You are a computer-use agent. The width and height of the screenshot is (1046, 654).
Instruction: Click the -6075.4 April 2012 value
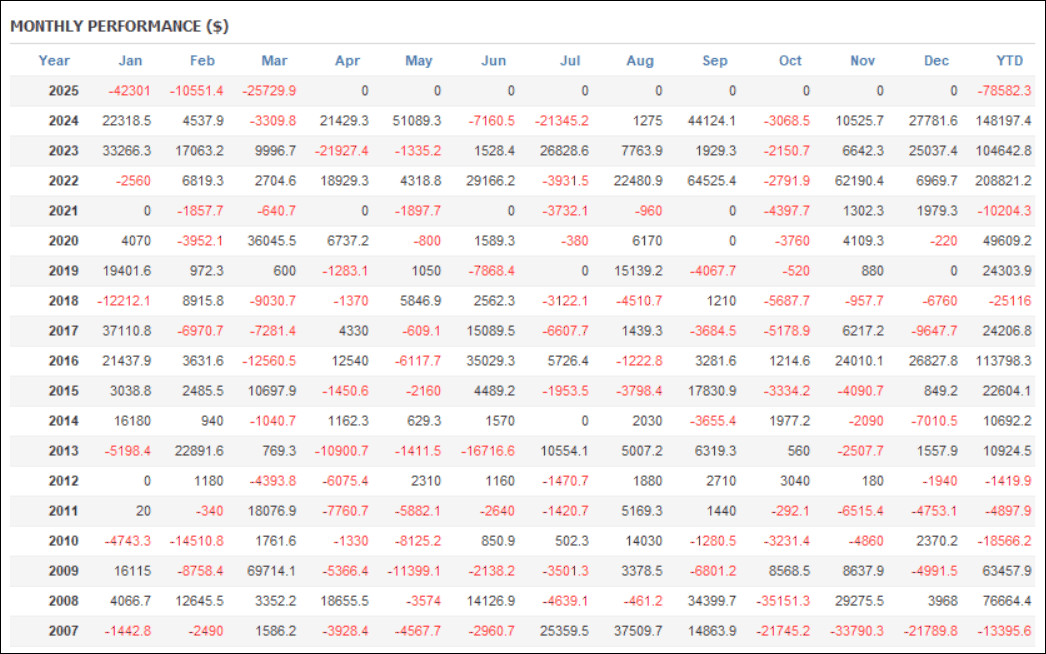(346, 481)
